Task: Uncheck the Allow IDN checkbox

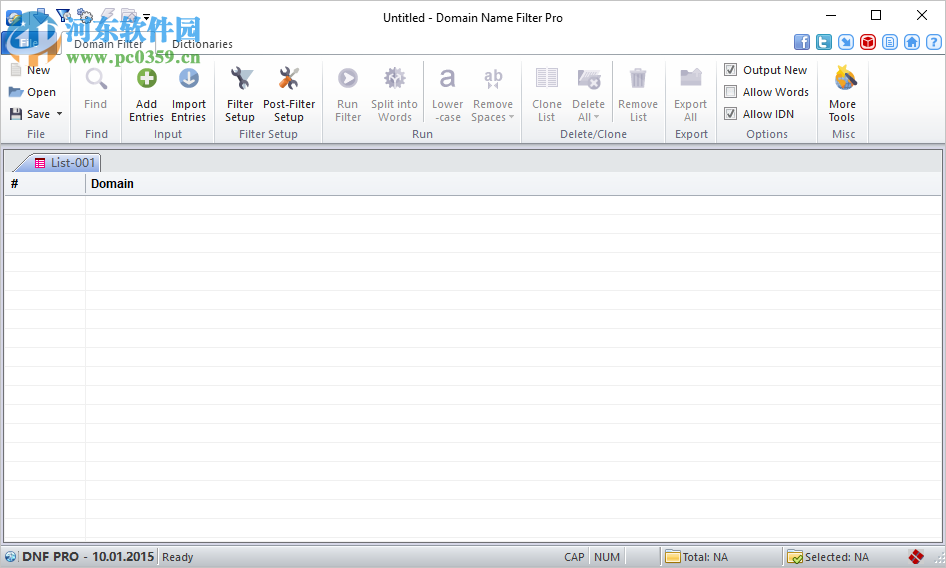Action: click(x=730, y=113)
